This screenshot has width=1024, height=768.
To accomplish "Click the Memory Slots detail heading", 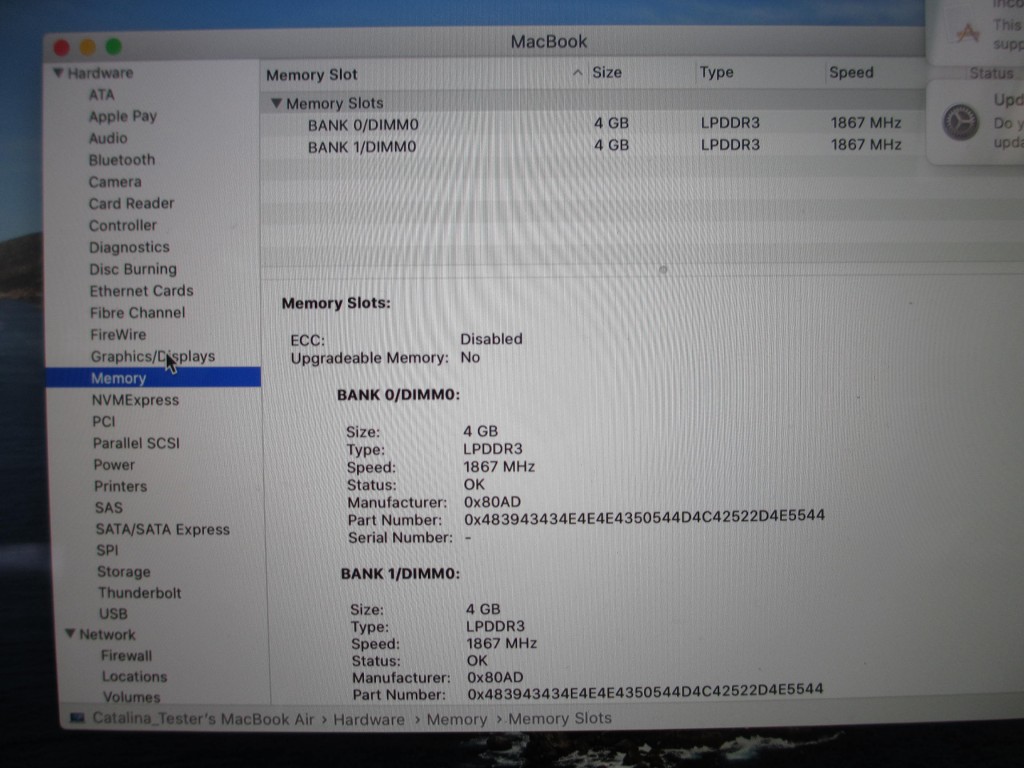I will click(x=336, y=303).
